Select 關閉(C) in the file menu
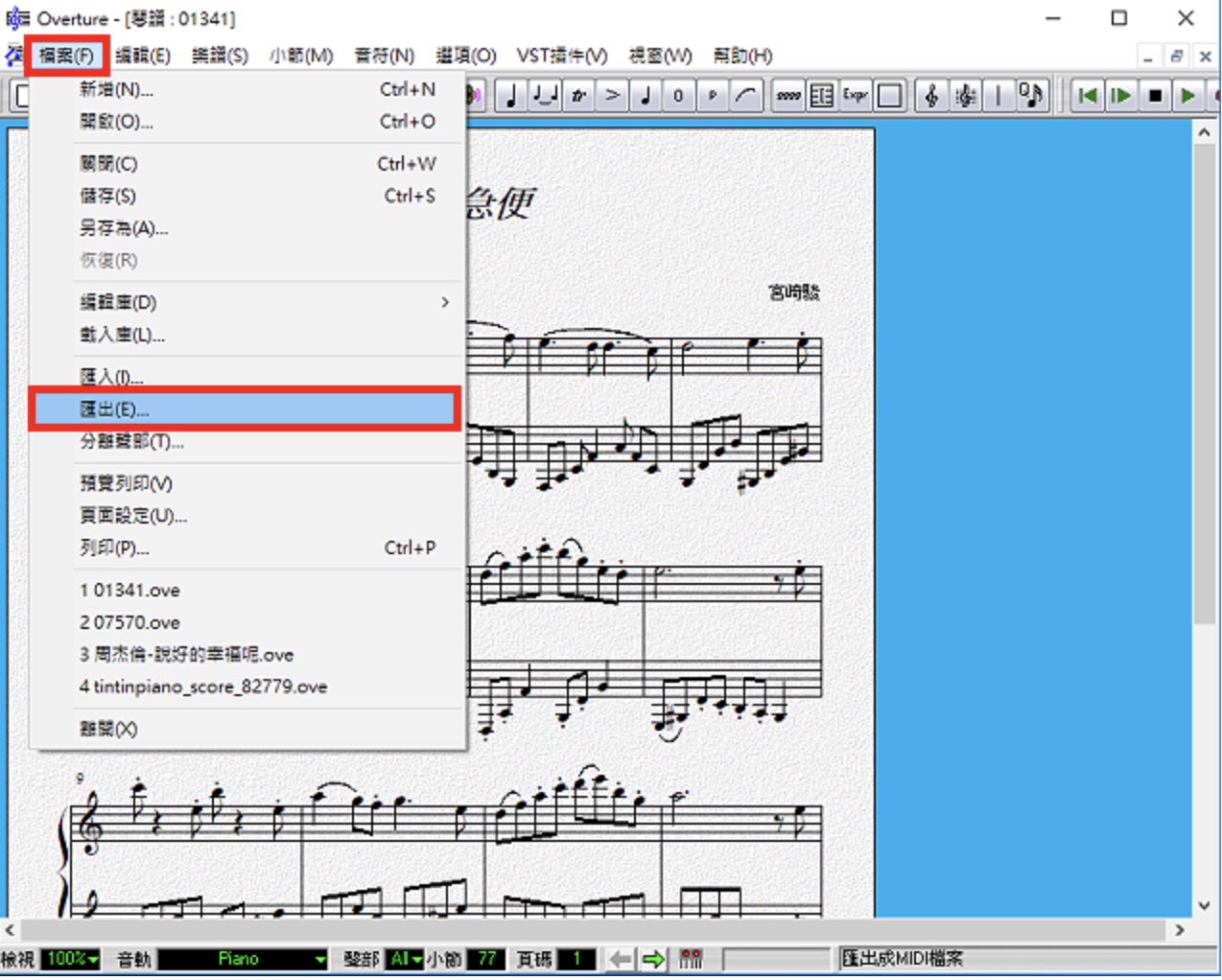1222x980 pixels. pyautogui.click(x=247, y=164)
